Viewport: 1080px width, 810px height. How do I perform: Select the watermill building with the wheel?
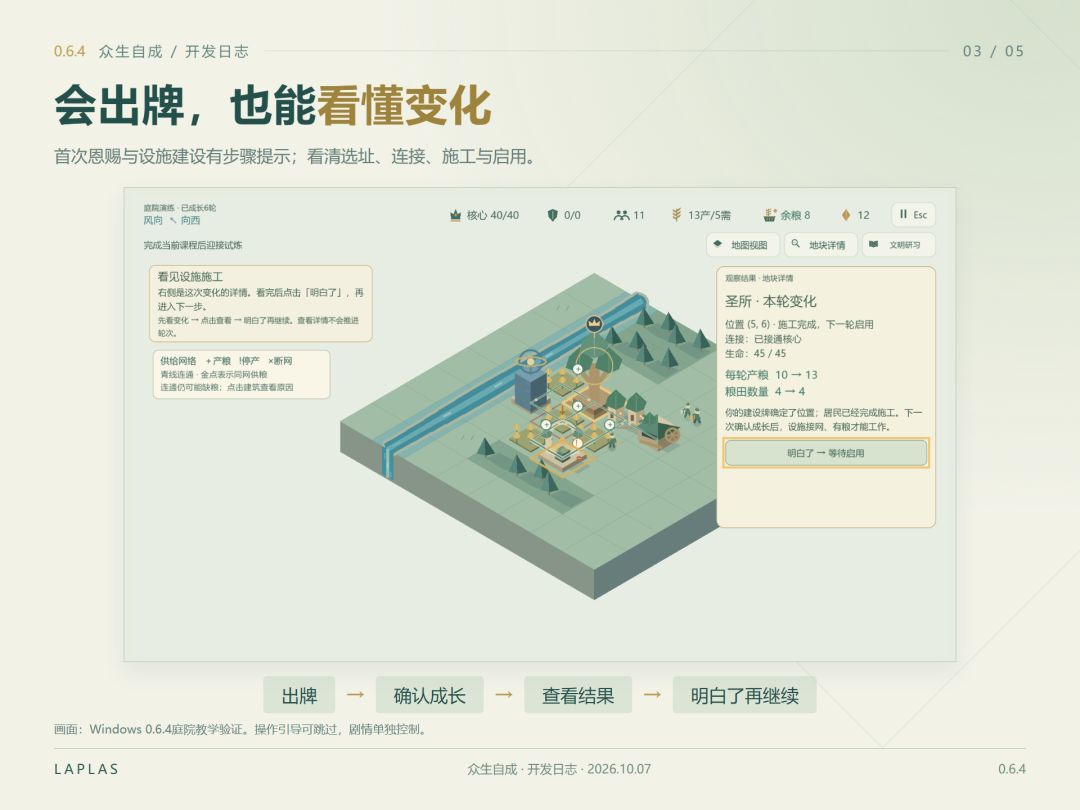tap(661, 430)
